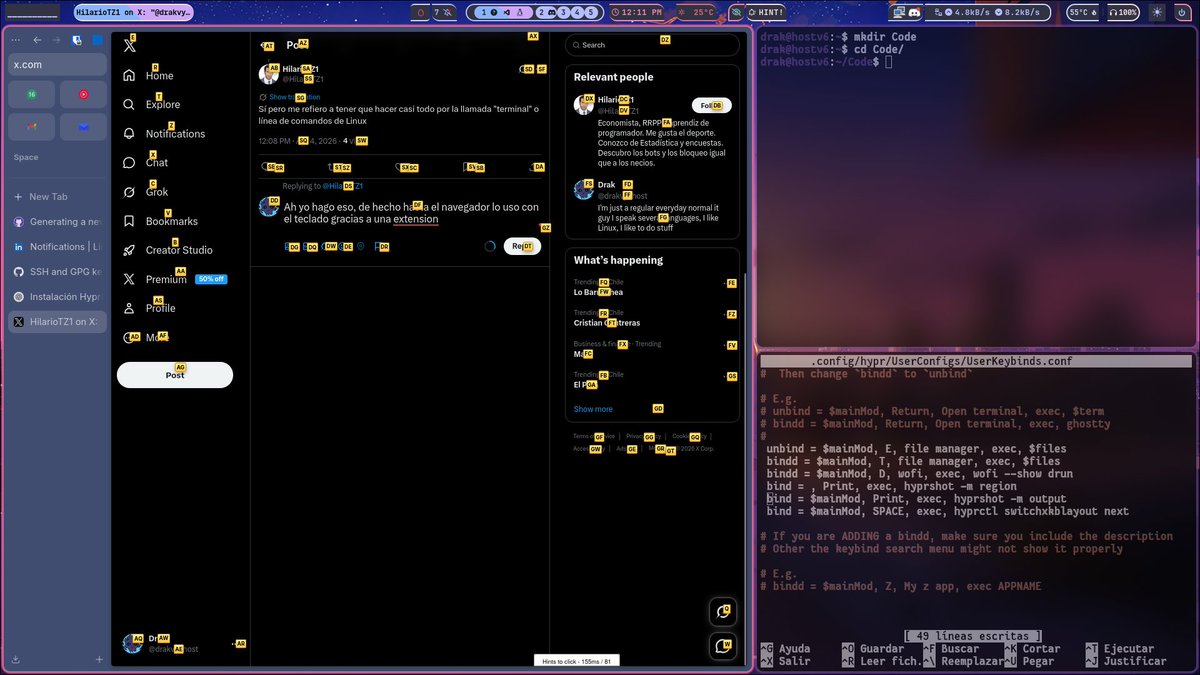Click the share icon under the post
This screenshot has height=675, width=1200.
[x=536, y=168]
